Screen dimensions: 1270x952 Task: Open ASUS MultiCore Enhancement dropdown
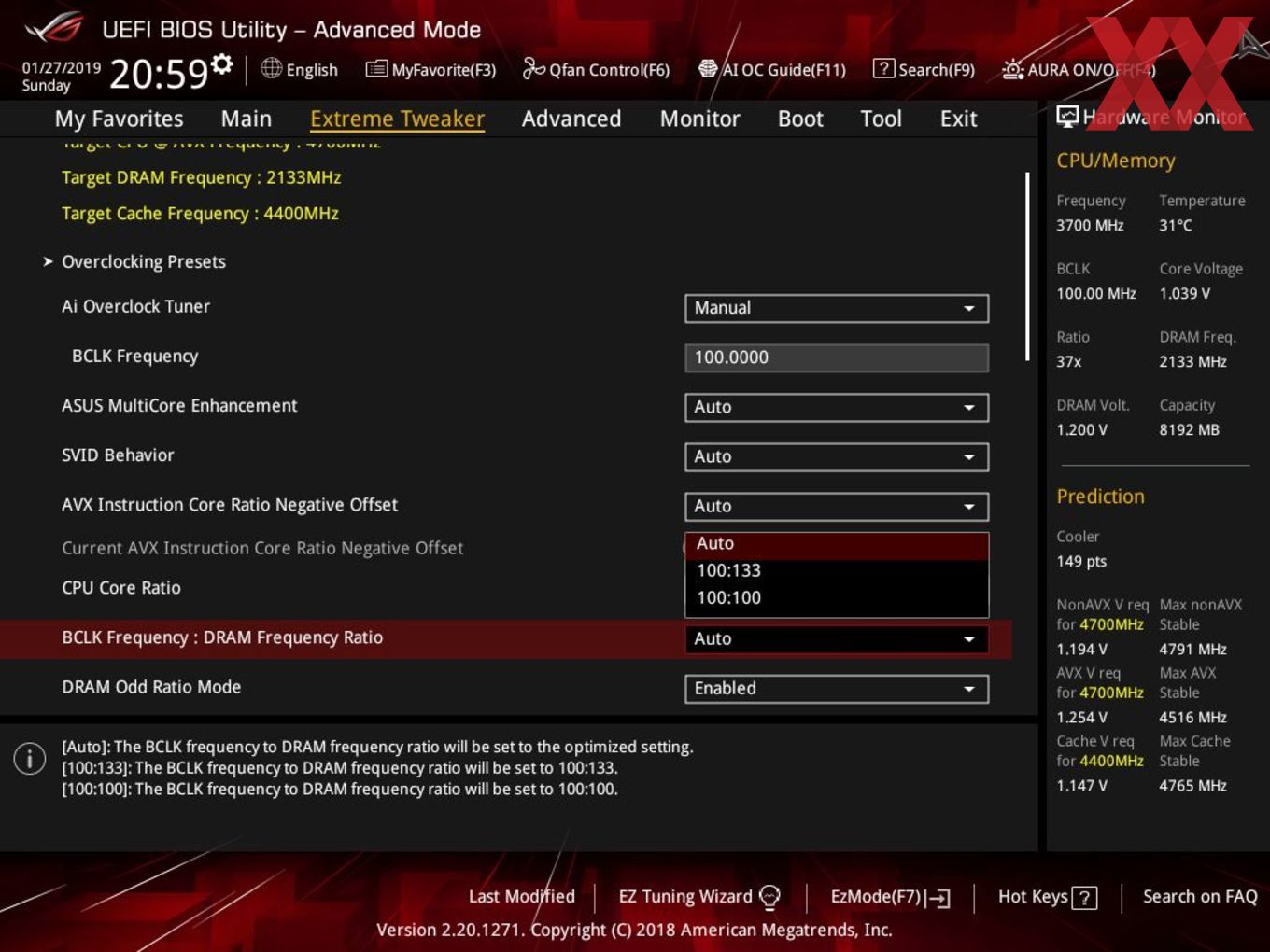(837, 407)
